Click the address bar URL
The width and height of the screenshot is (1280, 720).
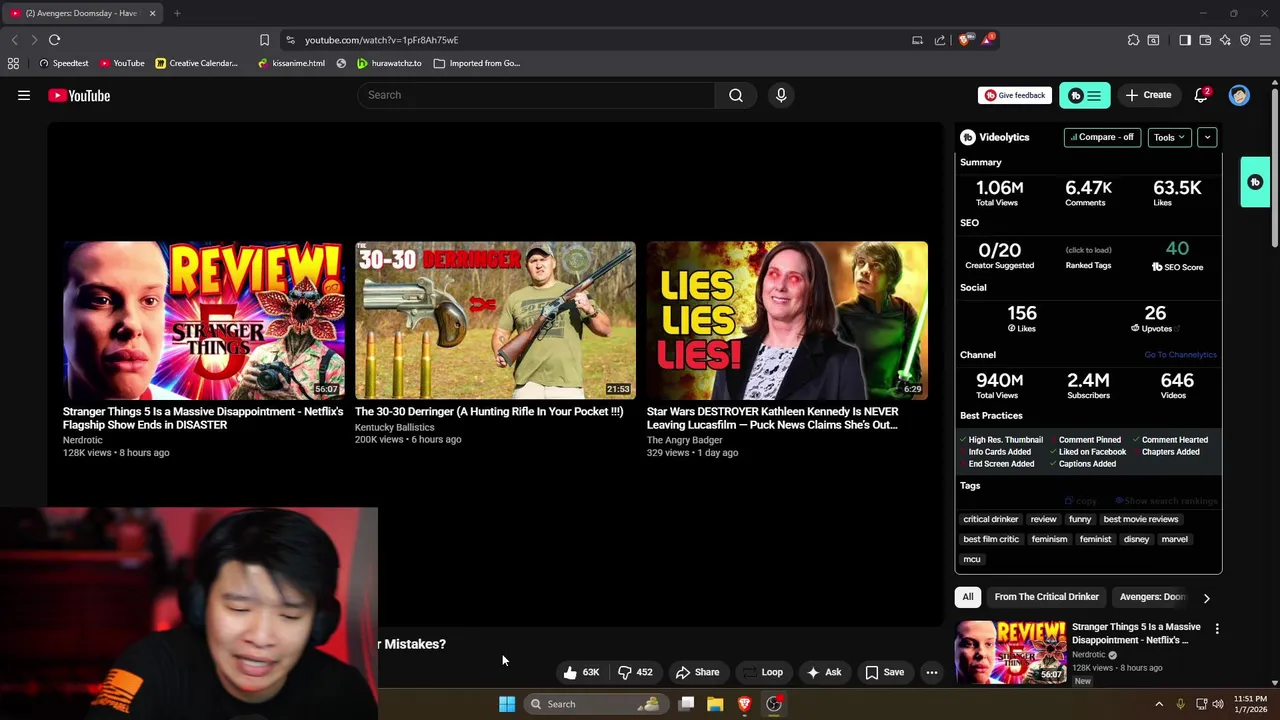(381, 40)
